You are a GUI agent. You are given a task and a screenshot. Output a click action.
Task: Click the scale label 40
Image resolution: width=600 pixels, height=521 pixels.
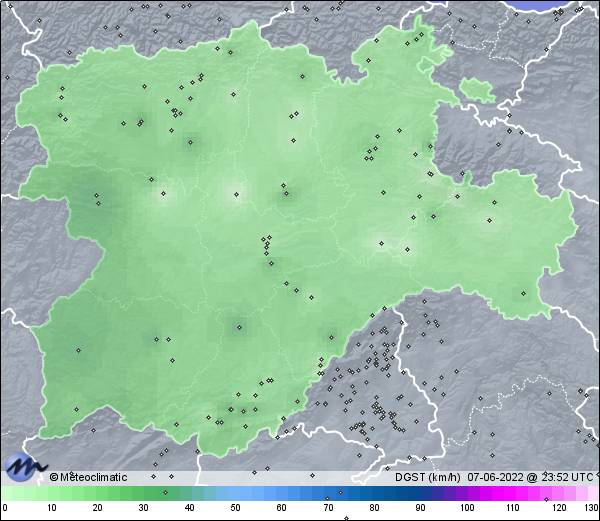[x=190, y=508]
